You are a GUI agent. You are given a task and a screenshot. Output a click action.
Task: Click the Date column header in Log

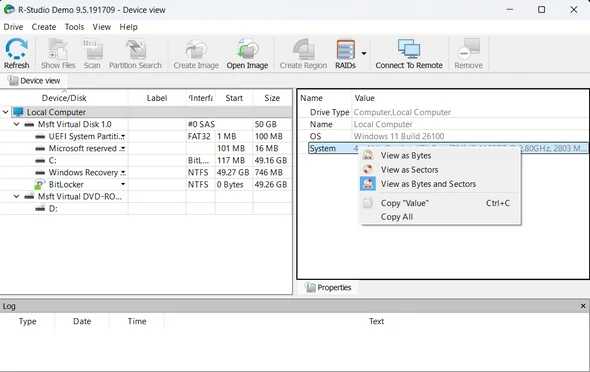point(82,321)
